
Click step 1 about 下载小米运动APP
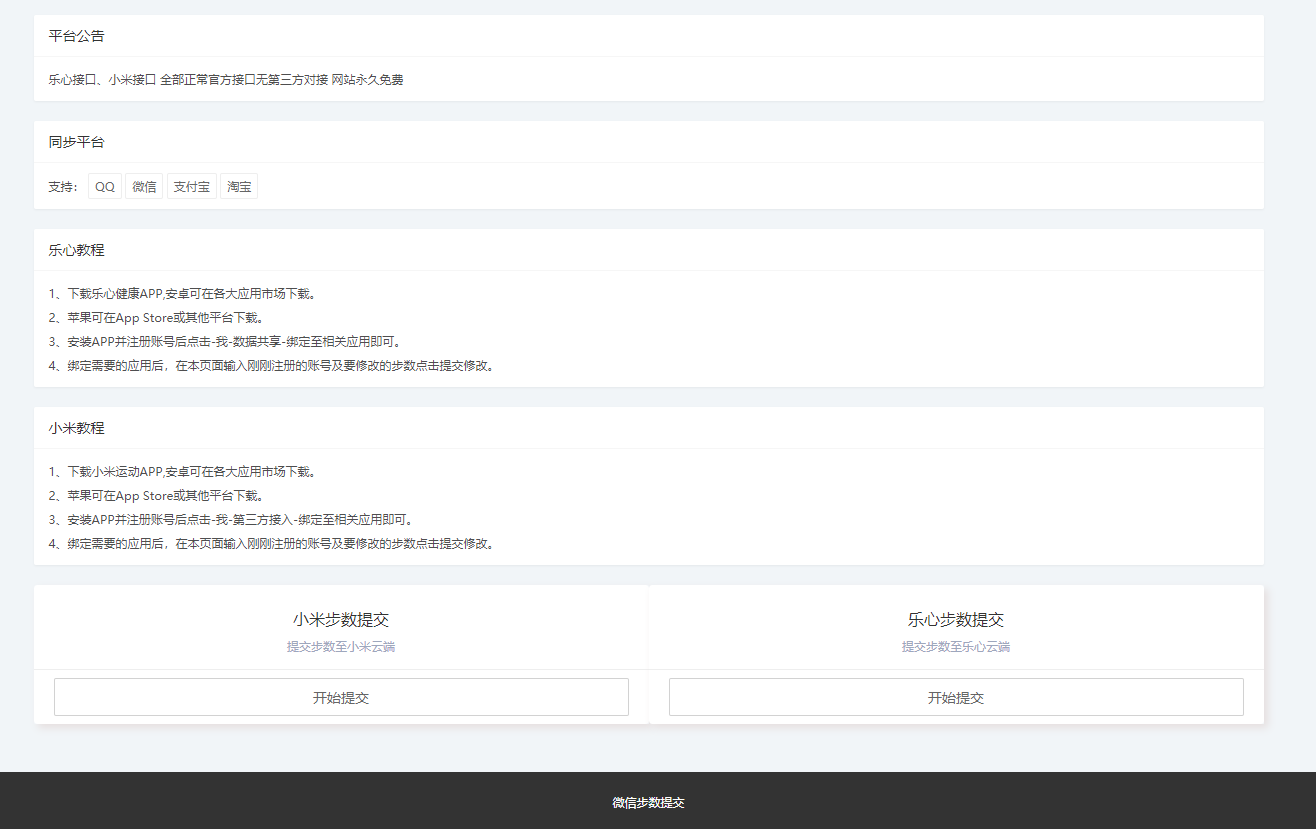(x=183, y=472)
